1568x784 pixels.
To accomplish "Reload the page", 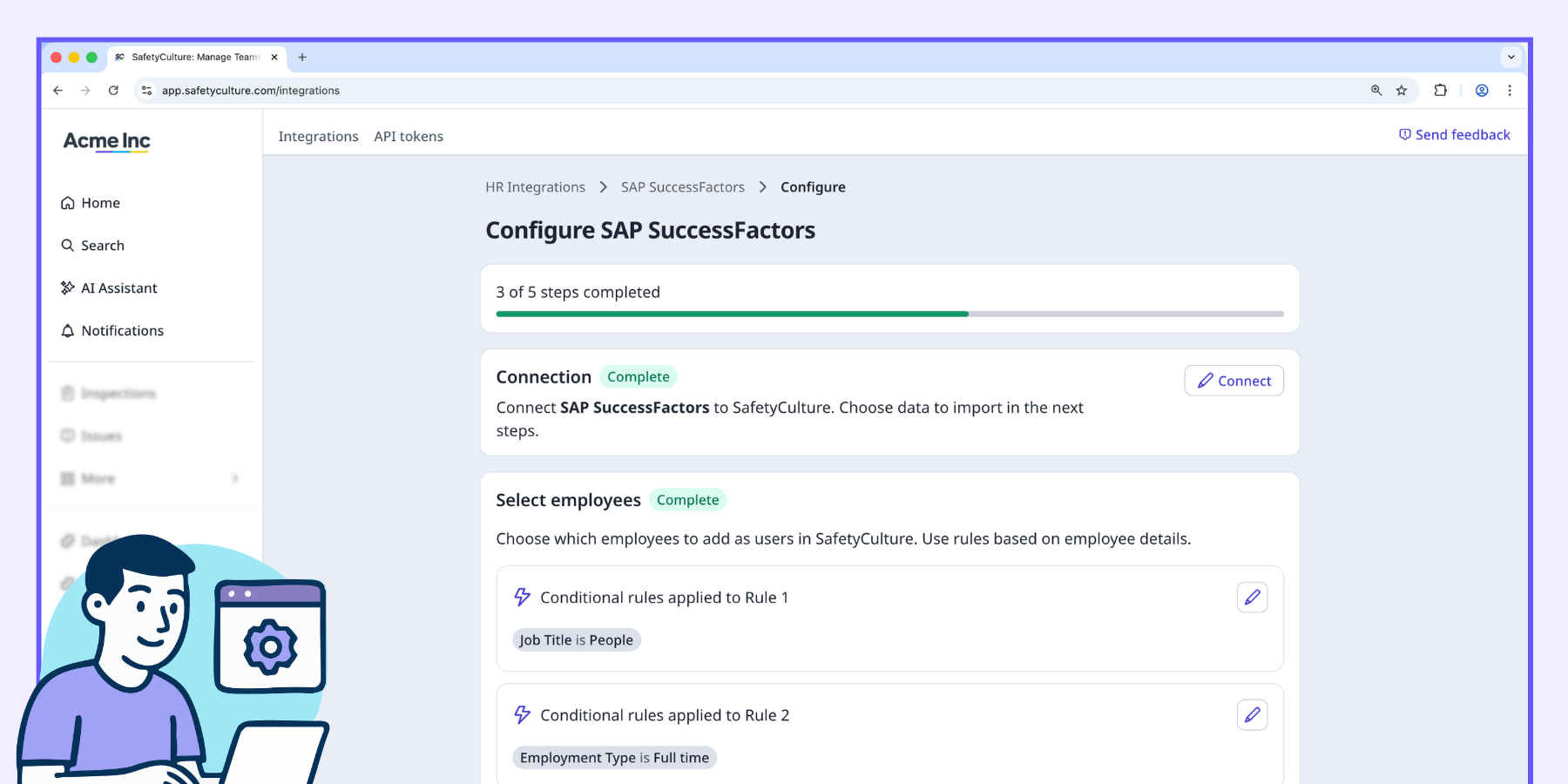I will [113, 91].
